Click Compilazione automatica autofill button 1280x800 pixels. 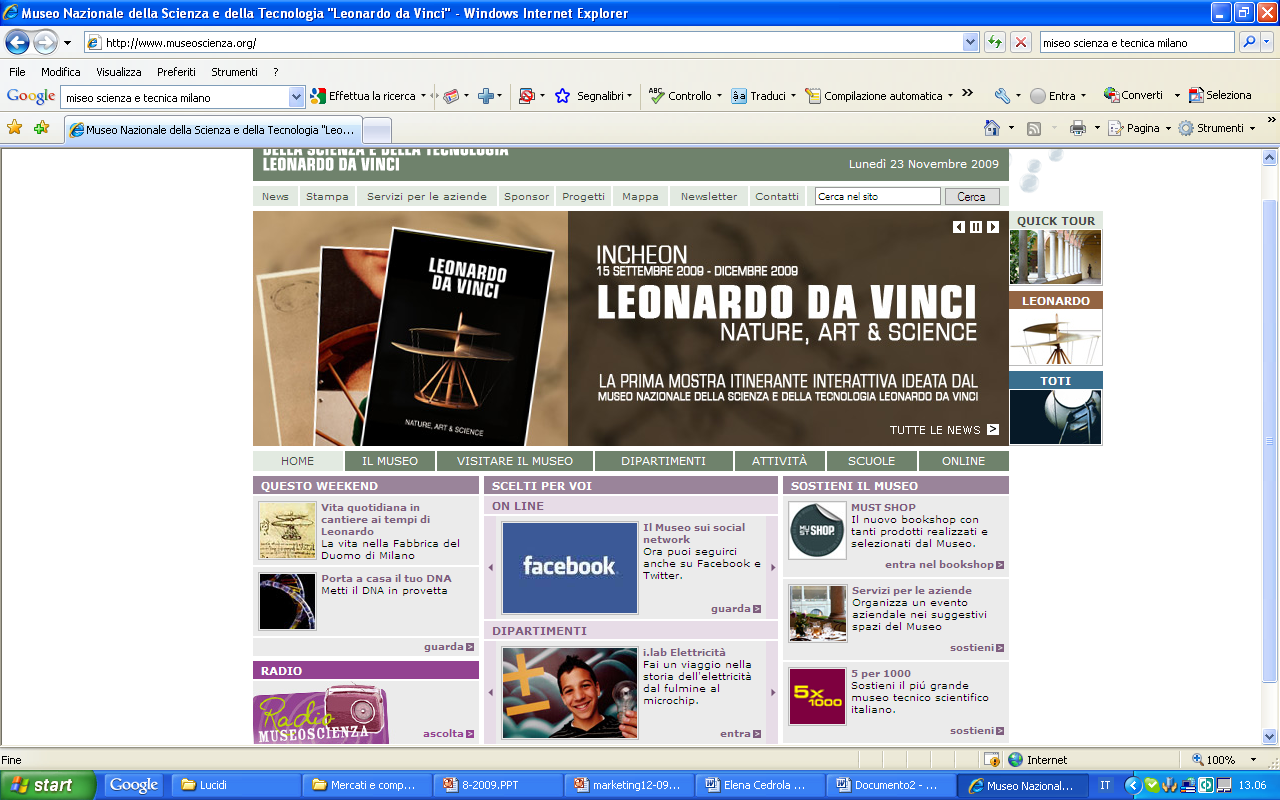coord(874,96)
